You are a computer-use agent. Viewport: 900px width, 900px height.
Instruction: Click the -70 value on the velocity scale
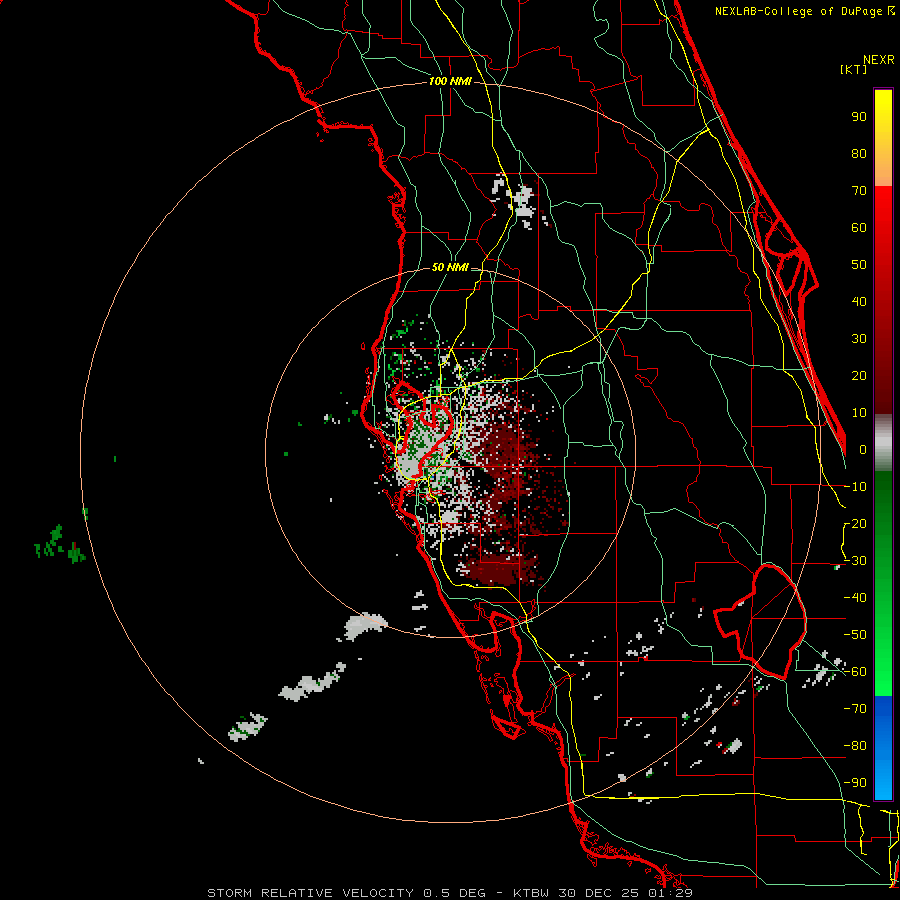[x=855, y=709]
